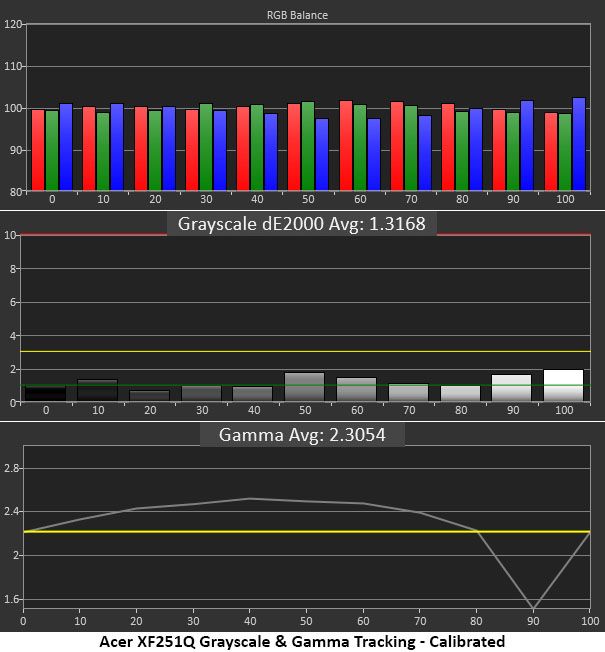Select the 1.6 label on Gamma axis
605x652 pixels.
coord(11,599)
